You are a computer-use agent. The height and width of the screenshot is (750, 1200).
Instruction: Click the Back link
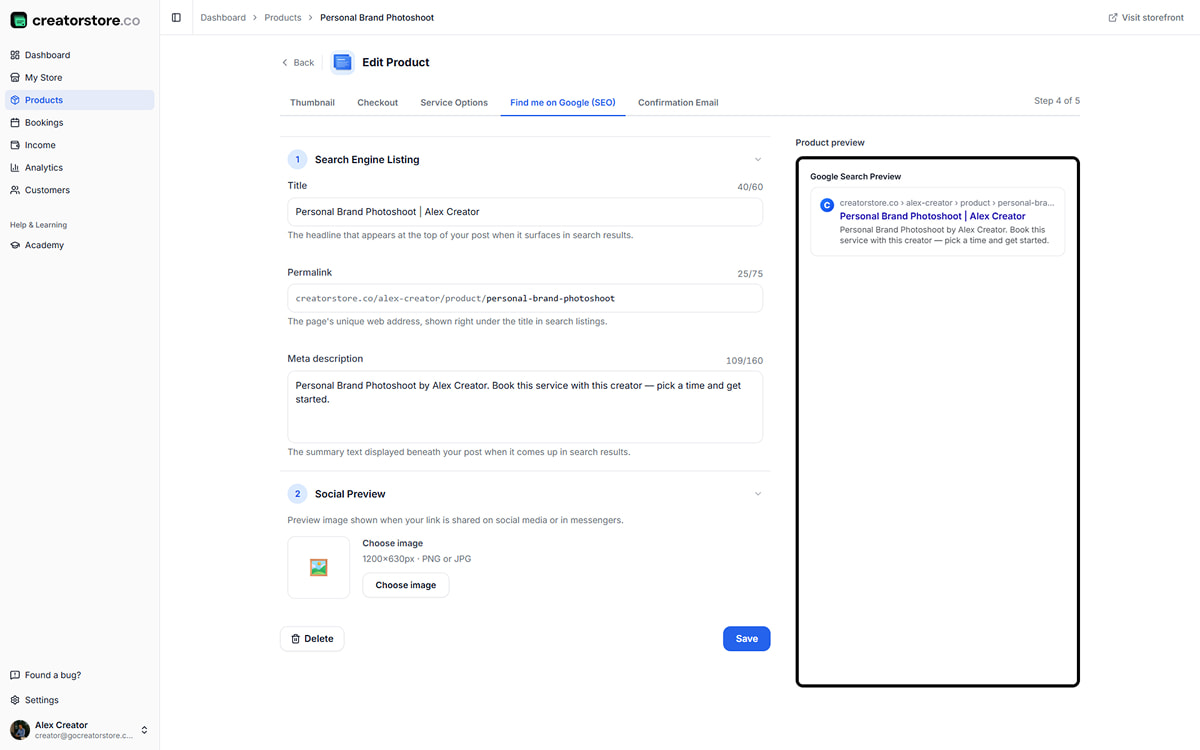[298, 62]
